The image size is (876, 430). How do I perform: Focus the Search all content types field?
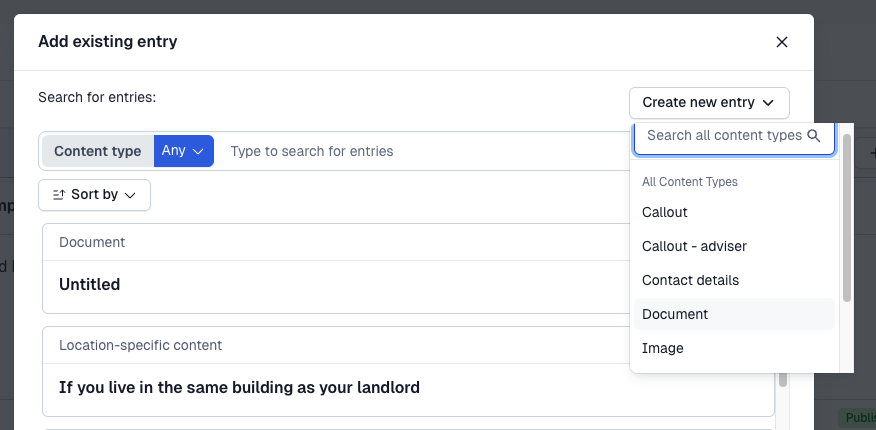(724, 136)
